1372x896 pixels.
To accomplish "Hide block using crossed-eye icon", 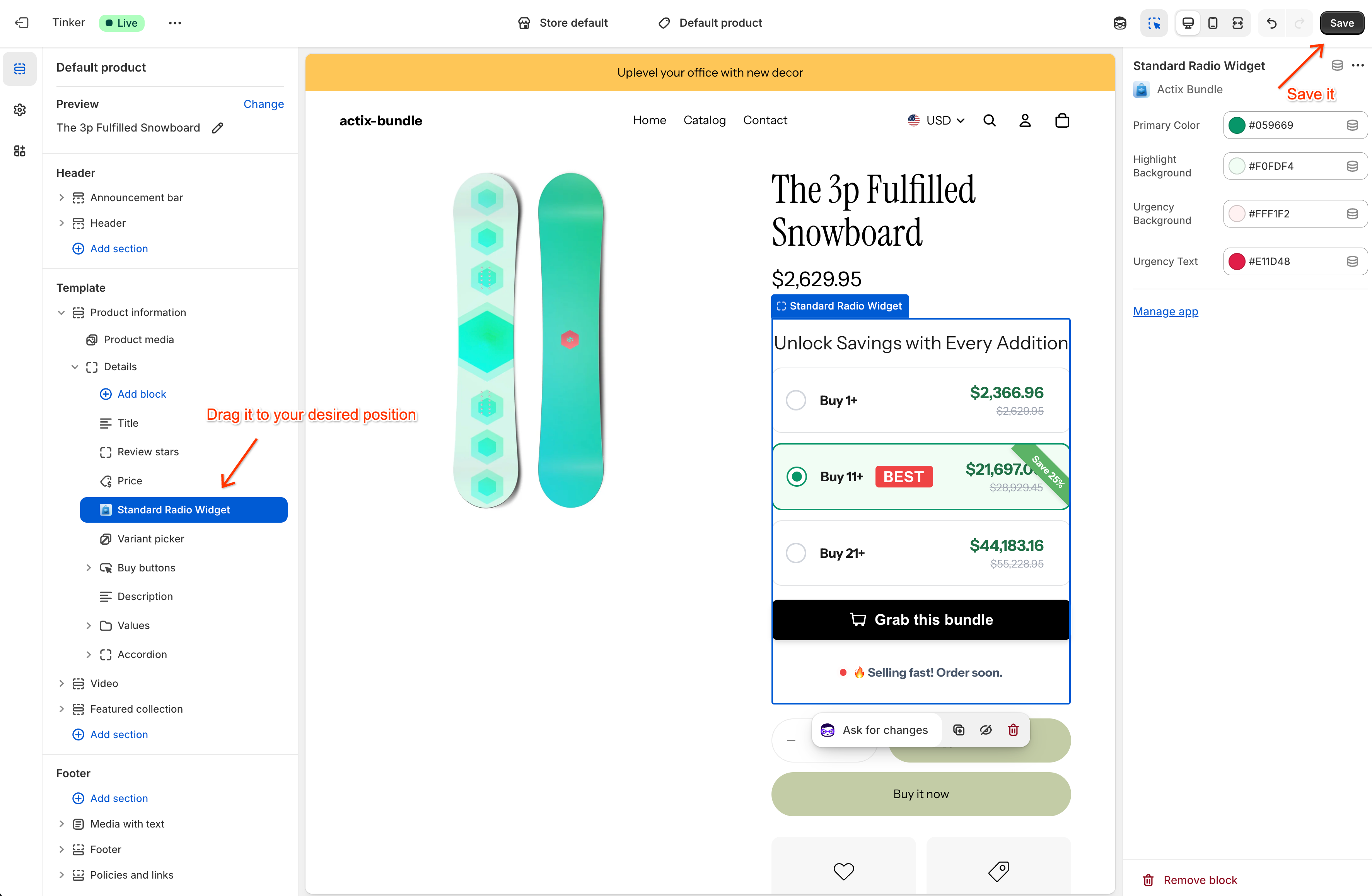I will tap(986, 730).
